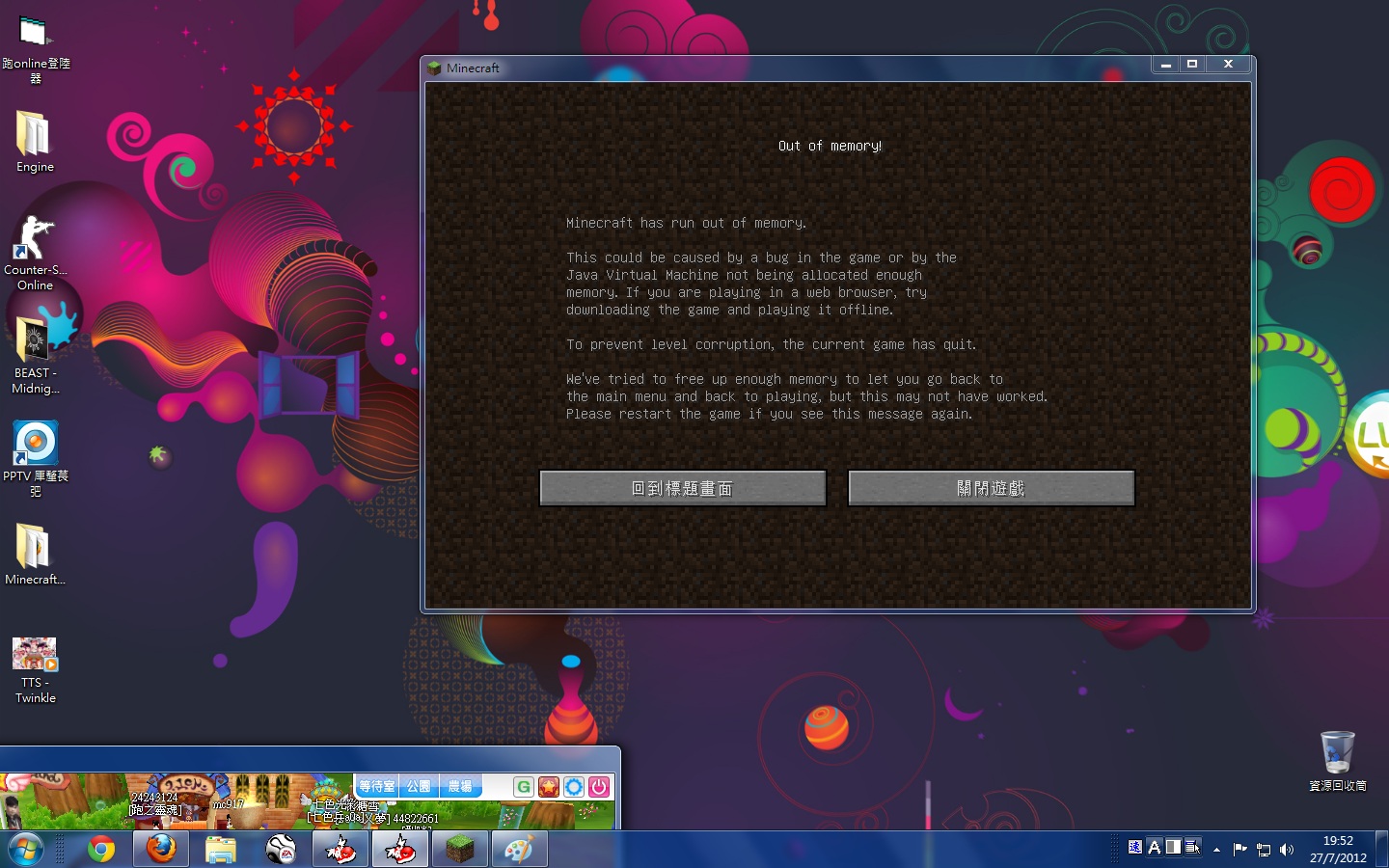Screen dimensions: 1389x868
Task: Switch to second winged-shoe game taskbar item
Action: (x=400, y=850)
